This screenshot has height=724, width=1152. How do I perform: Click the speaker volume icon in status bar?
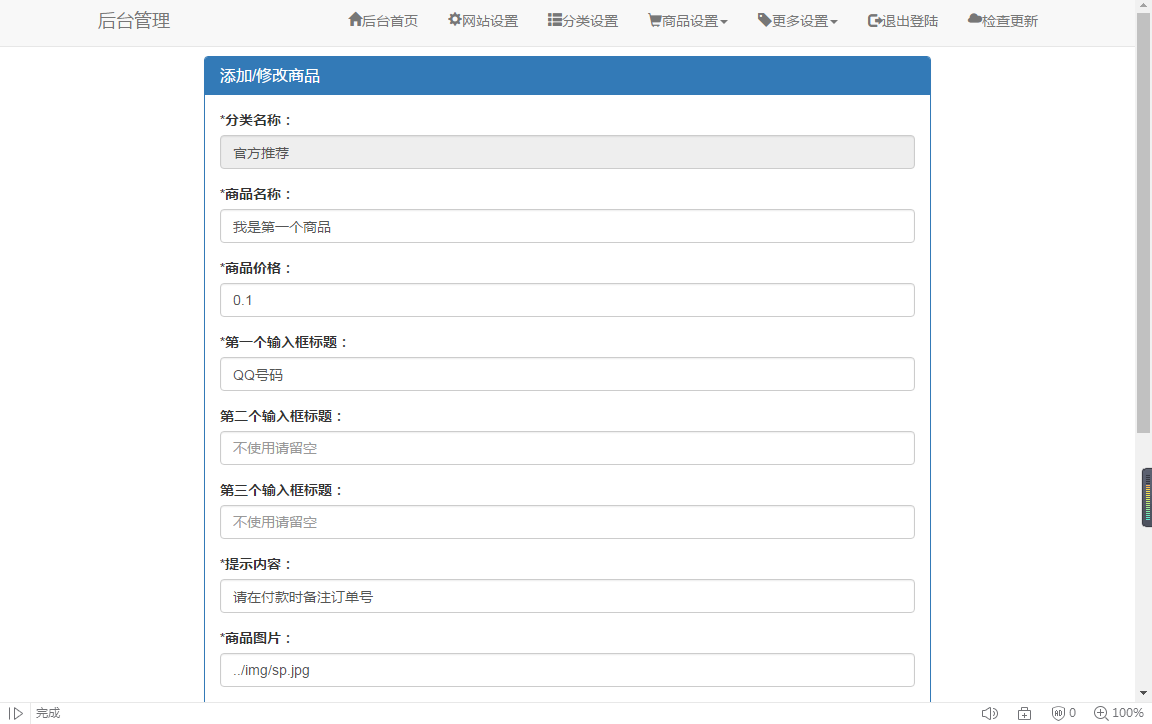point(990,713)
